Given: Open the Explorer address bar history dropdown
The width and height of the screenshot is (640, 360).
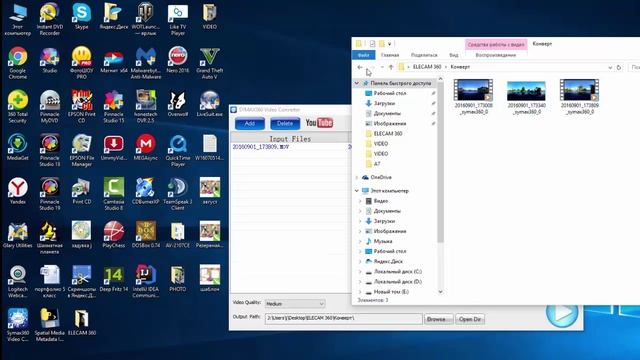Looking at the screenshot, I should pos(610,67).
